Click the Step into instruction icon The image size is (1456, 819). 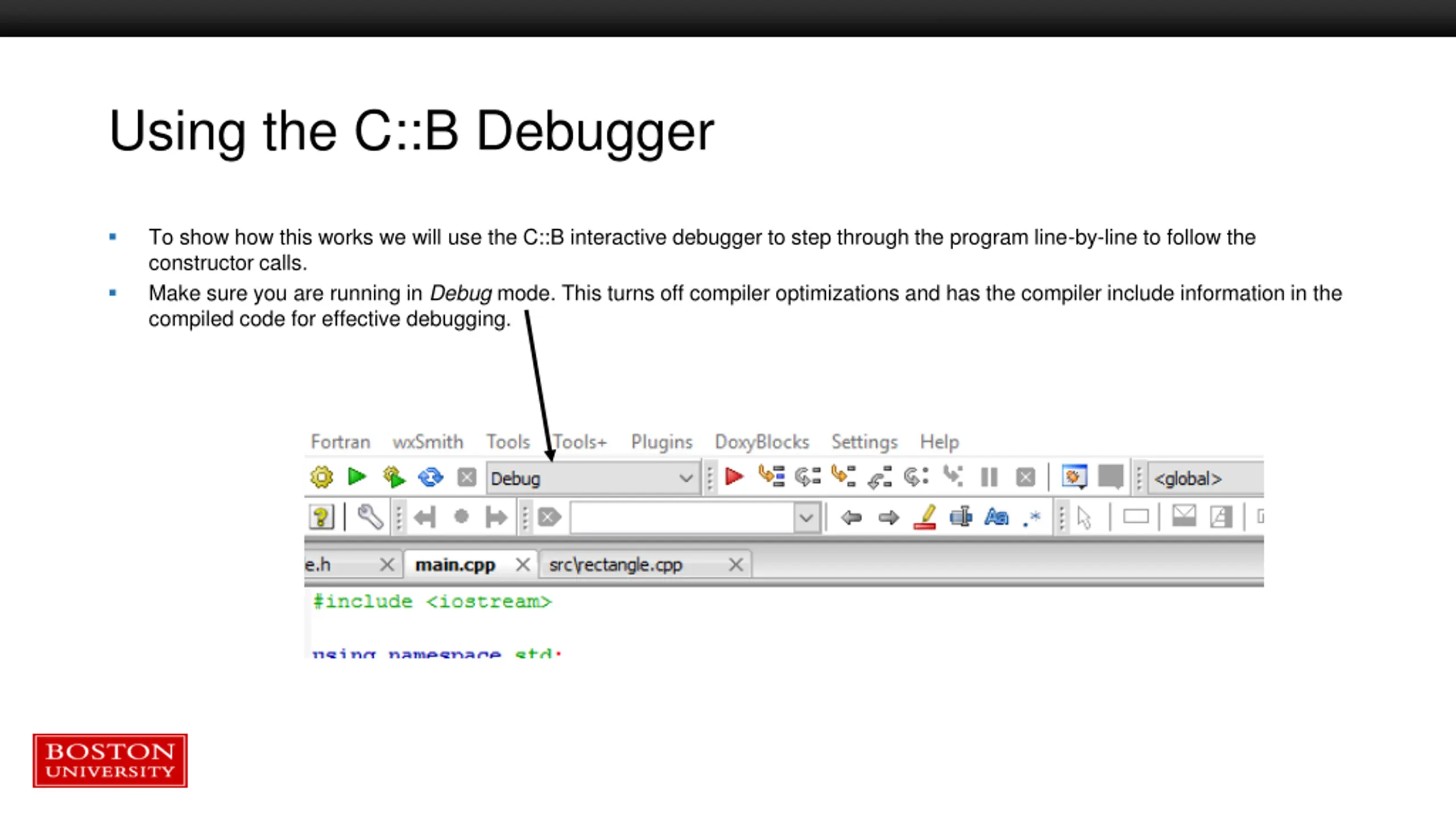pos(953,477)
